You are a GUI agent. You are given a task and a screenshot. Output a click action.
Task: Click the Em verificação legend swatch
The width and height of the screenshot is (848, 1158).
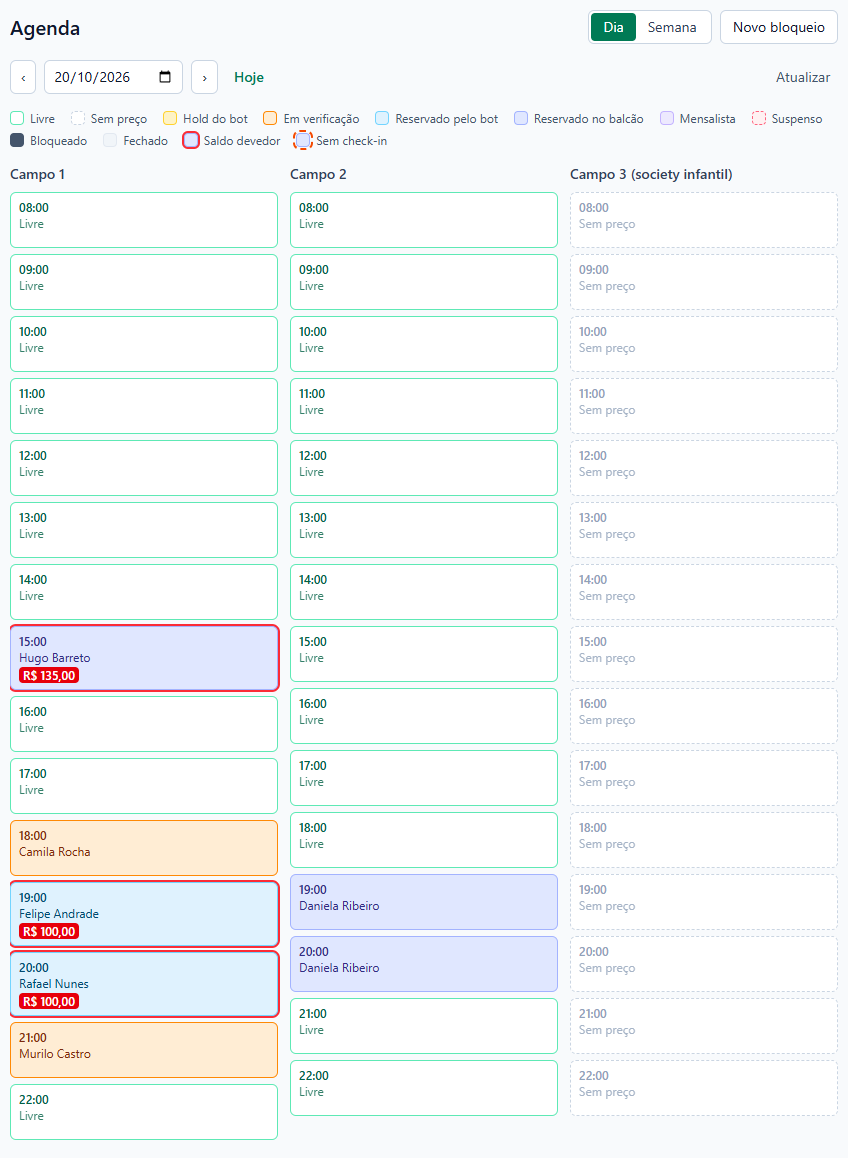point(270,118)
